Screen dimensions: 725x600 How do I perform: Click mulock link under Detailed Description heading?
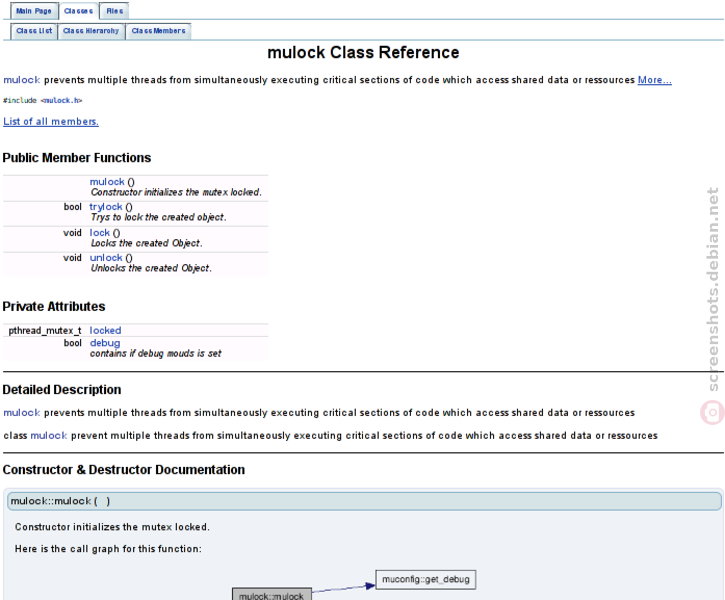(22, 413)
